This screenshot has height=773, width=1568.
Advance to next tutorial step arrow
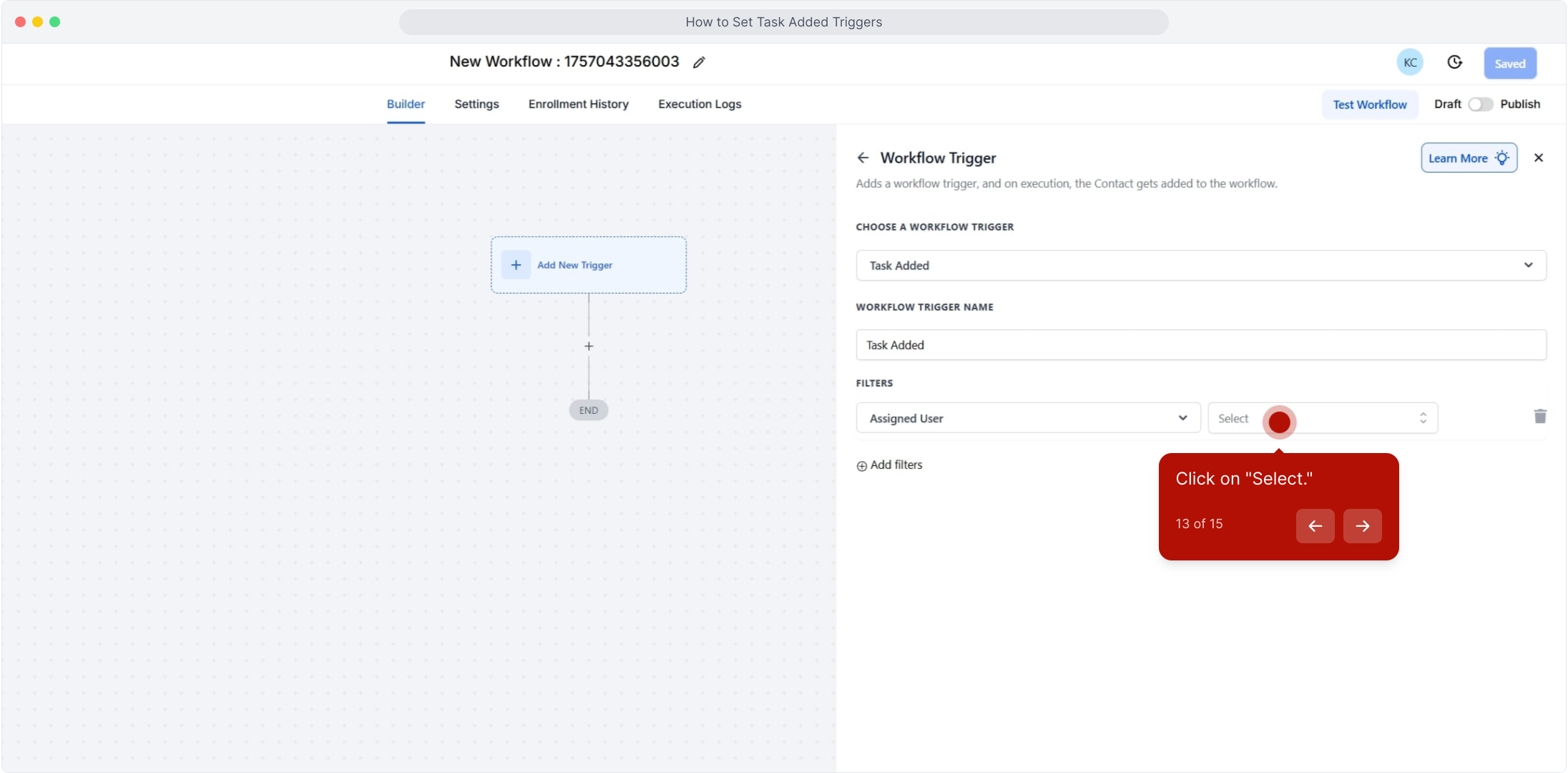tap(1362, 526)
